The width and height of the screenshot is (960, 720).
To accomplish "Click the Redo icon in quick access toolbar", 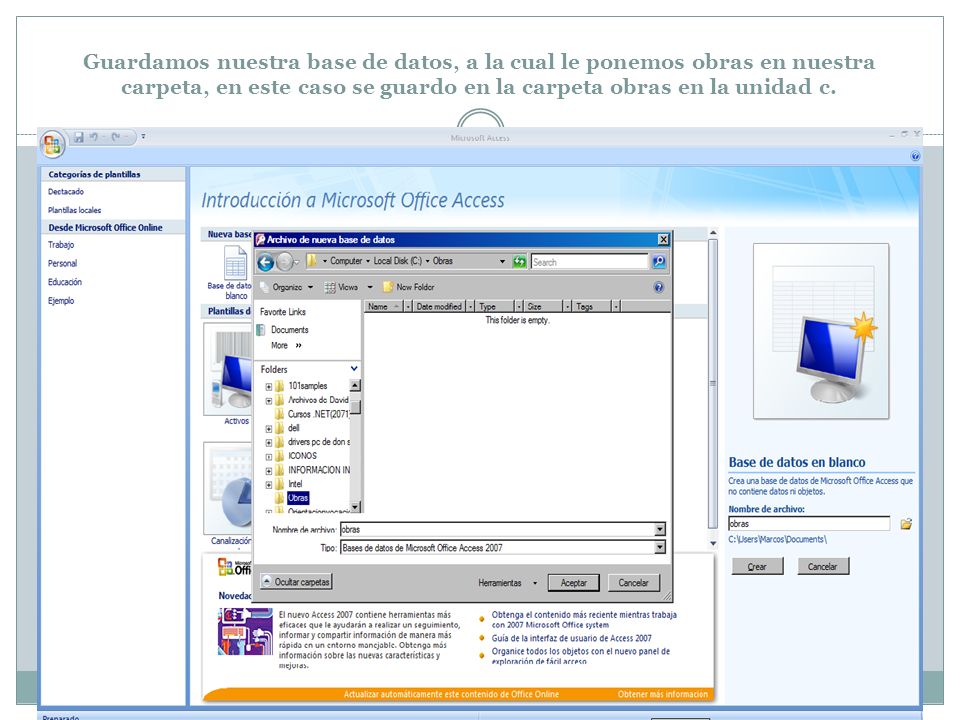I will [116, 137].
